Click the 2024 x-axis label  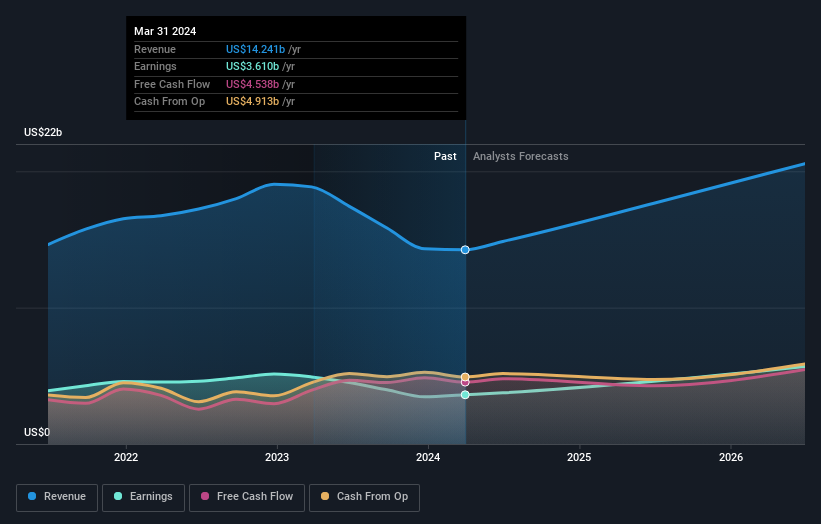coord(428,458)
